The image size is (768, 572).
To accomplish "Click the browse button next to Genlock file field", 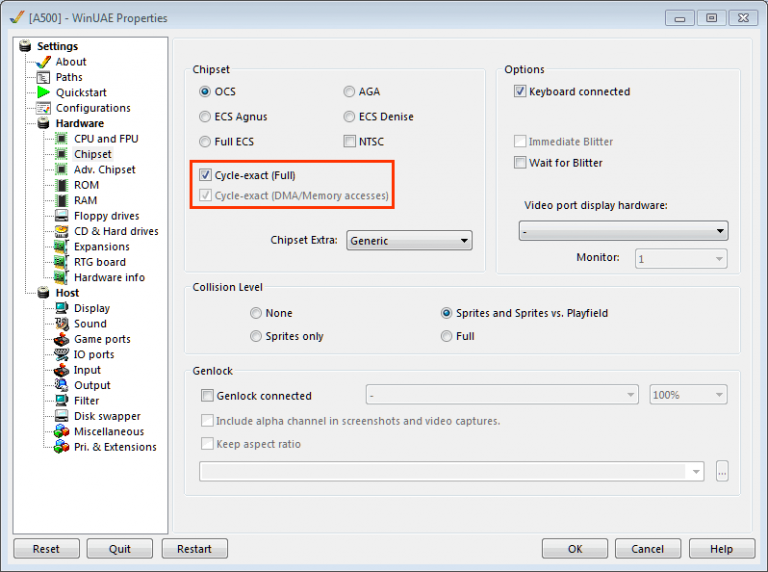I will [722, 471].
